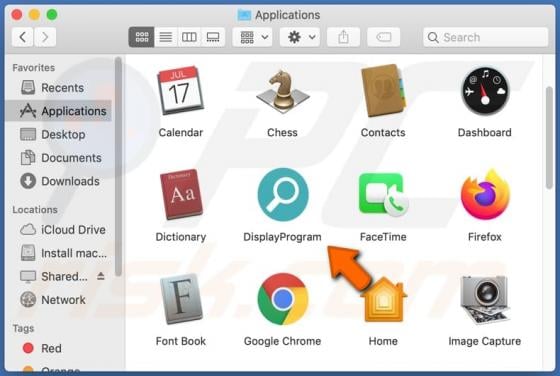Screen dimensions: 560x376
Task: Open iCloud Drive in the sidebar
Action: coord(59,230)
